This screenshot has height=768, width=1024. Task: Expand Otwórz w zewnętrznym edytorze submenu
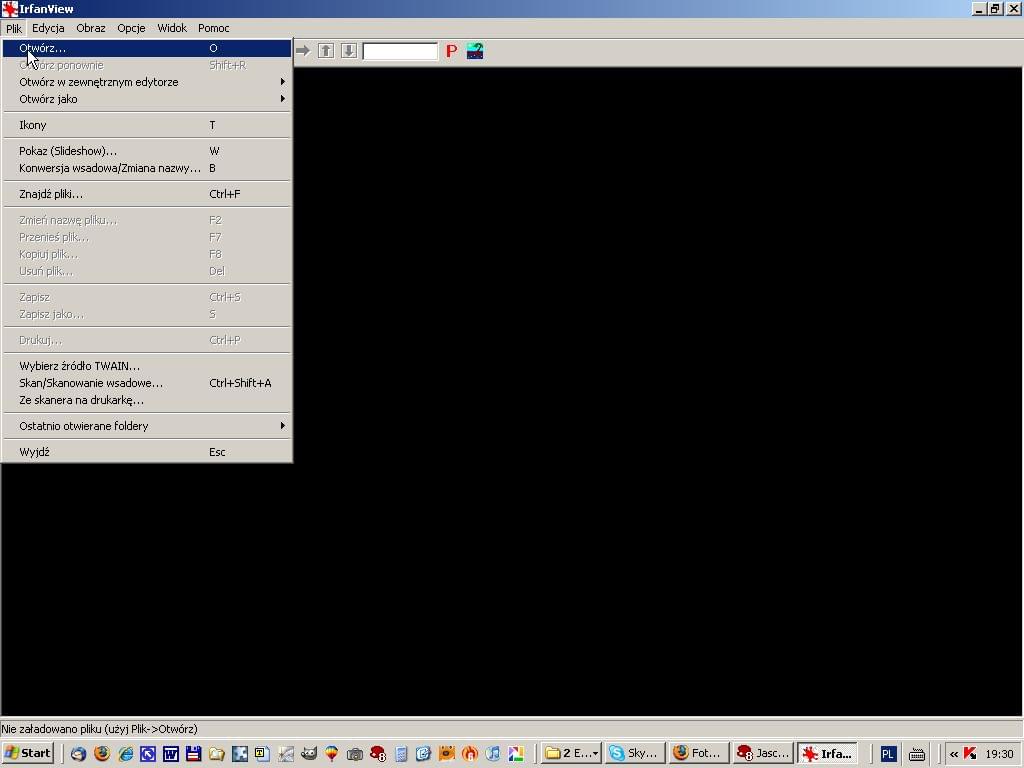pos(147,82)
